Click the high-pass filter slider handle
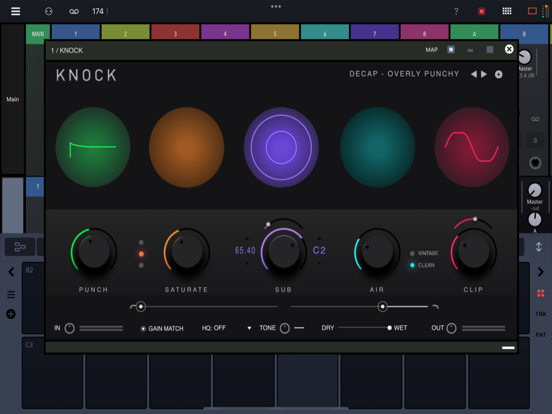 pyautogui.click(x=140, y=307)
